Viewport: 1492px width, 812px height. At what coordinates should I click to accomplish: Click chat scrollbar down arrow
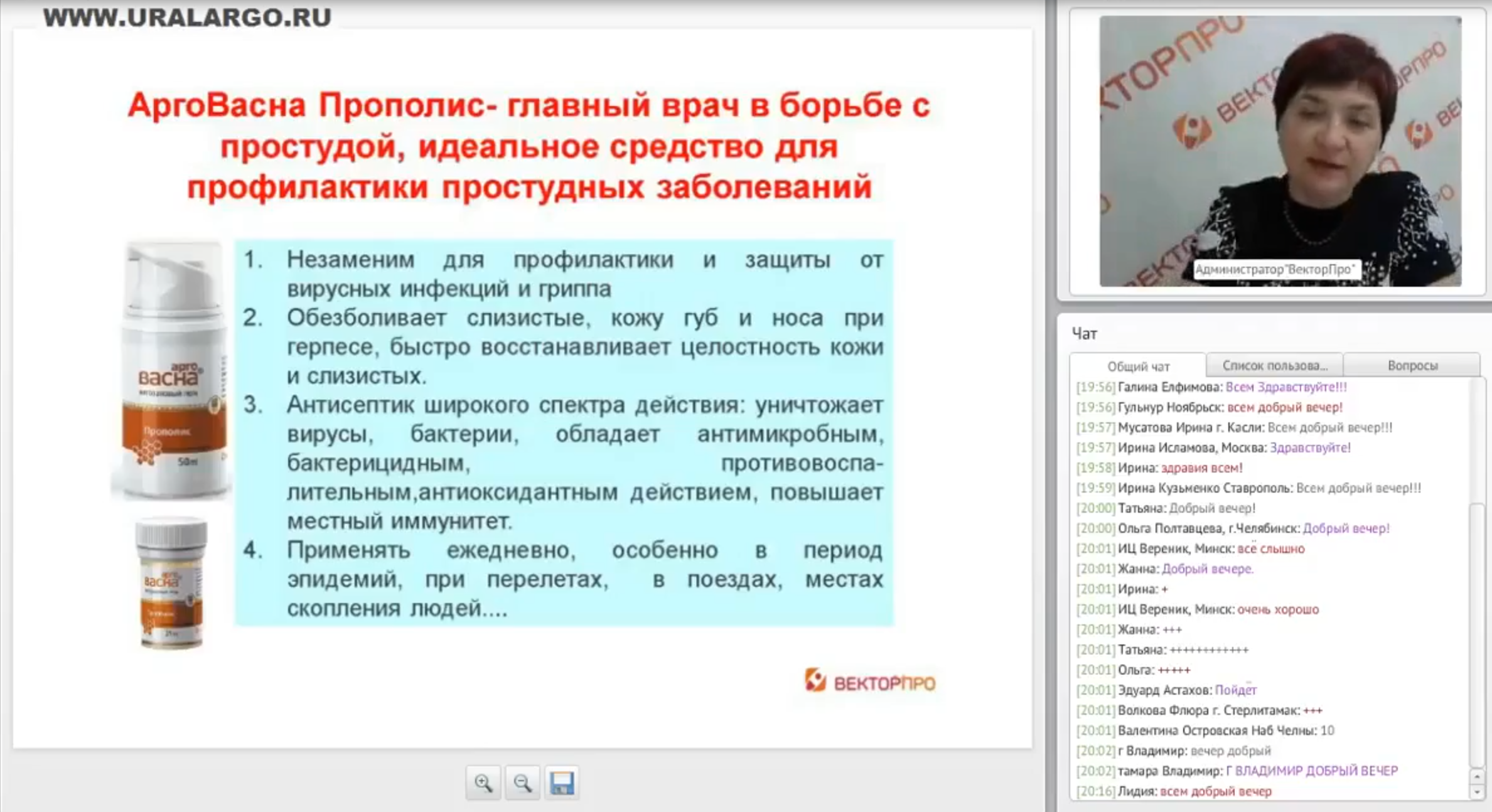tap(1477, 792)
